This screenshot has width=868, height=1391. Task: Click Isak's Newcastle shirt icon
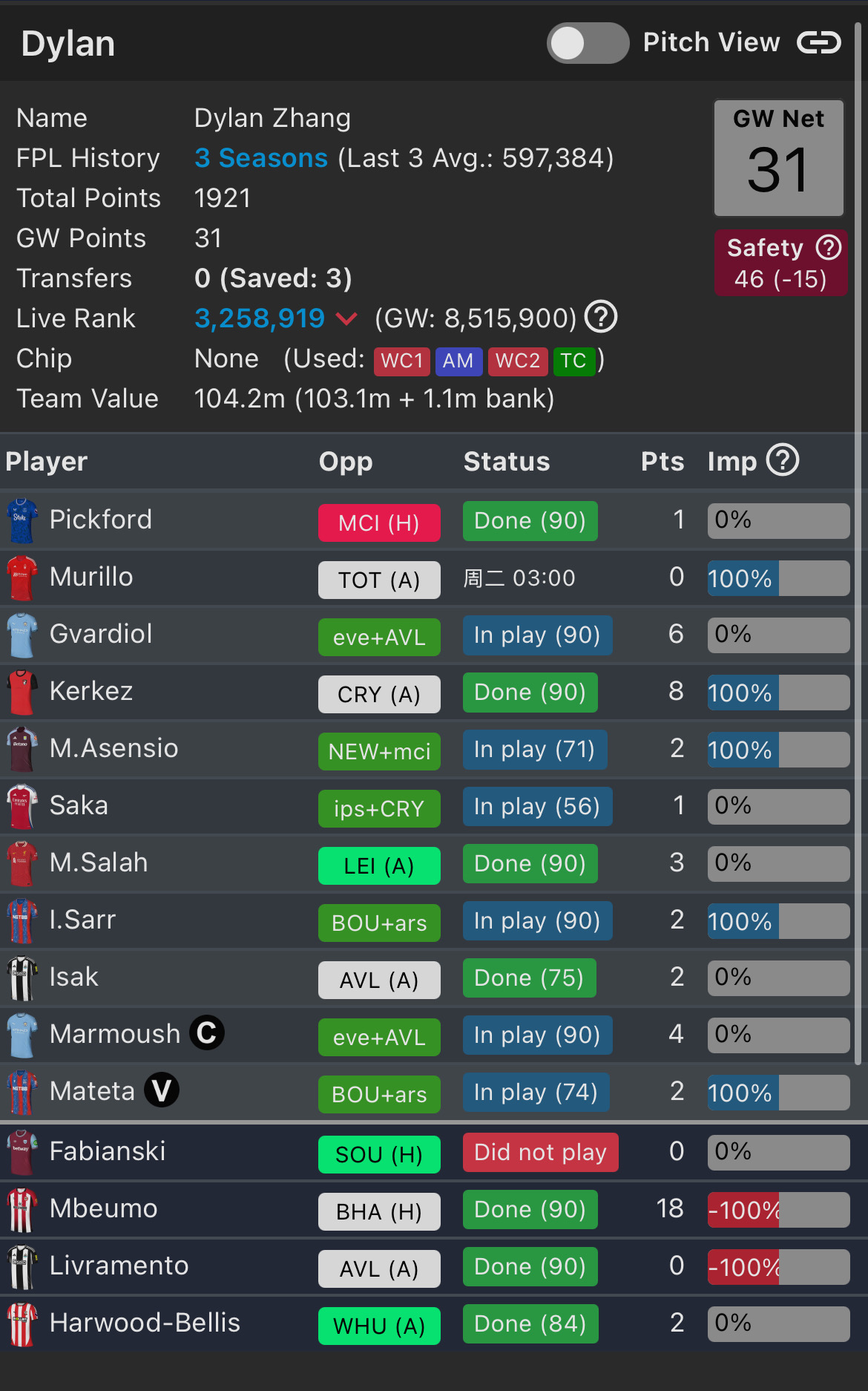[x=22, y=978]
